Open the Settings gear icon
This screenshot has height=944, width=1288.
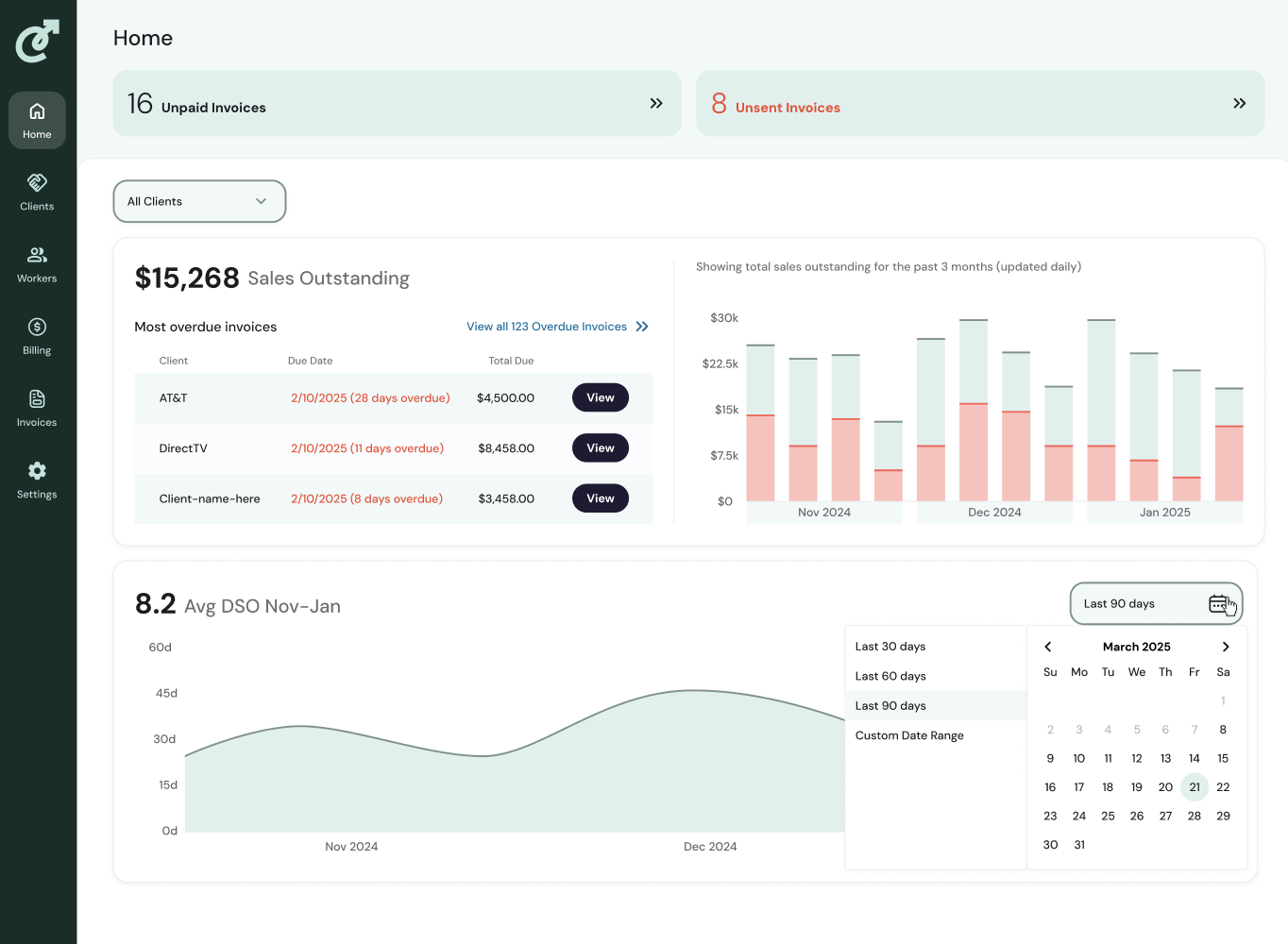coord(37,470)
